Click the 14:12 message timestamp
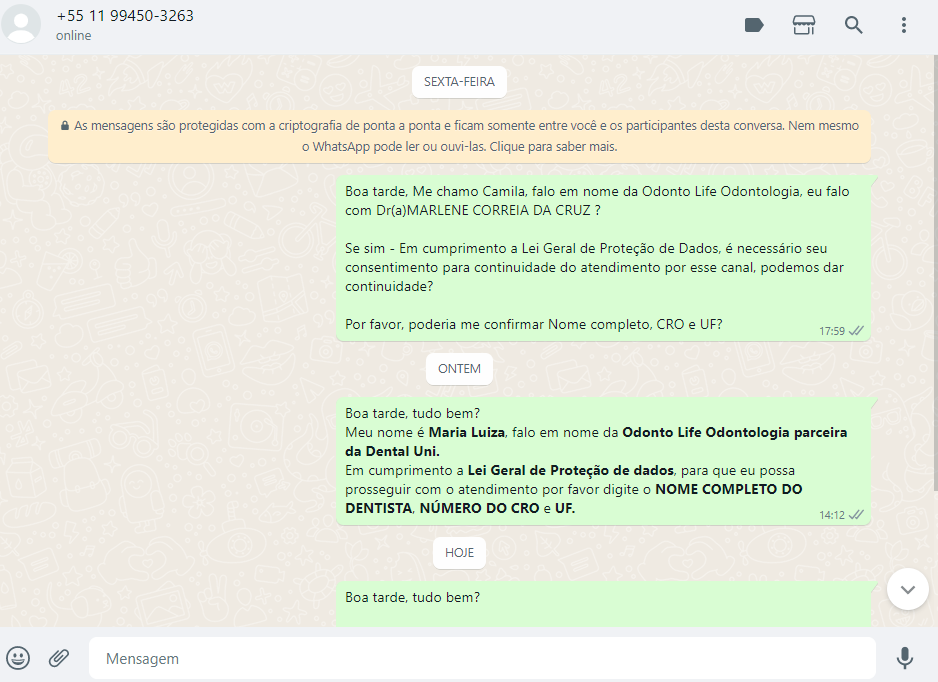Viewport: 938px width, 682px height. 832,515
